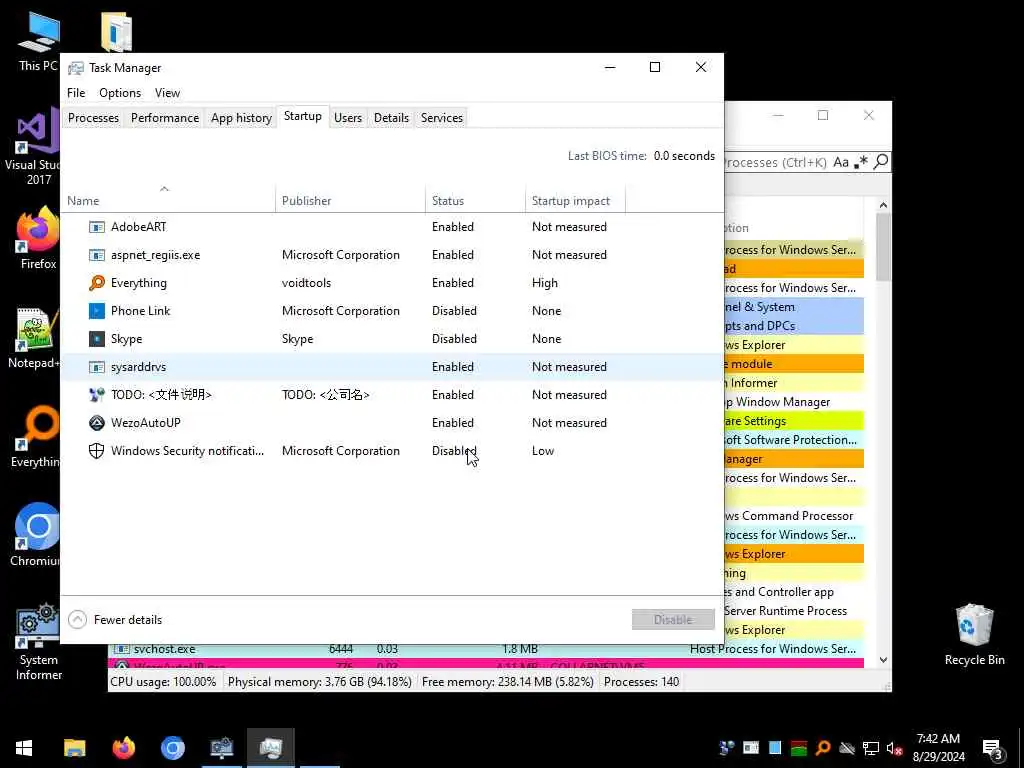Click the Phone Link startup icon
The height and width of the screenshot is (768, 1024).
pos(97,311)
